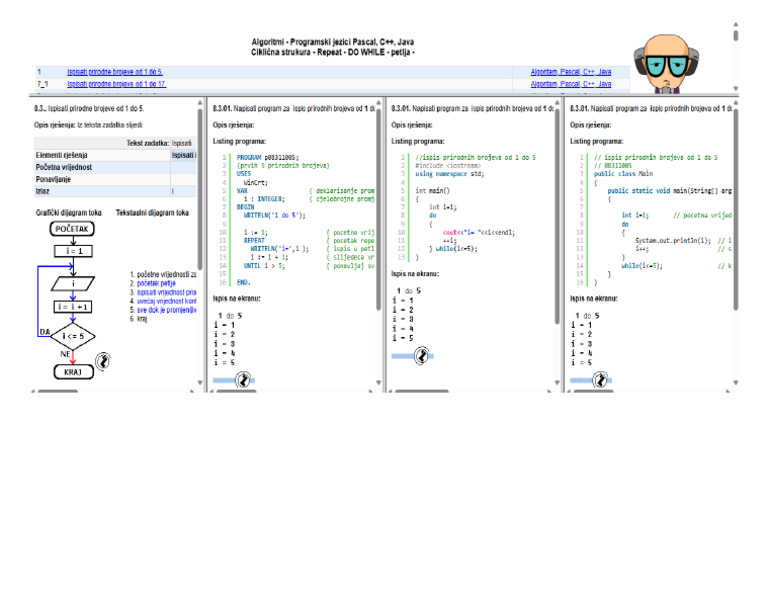The image size is (768, 594).
Task: Click 'System.out.println(i);' Java code line
Action: click(673, 241)
